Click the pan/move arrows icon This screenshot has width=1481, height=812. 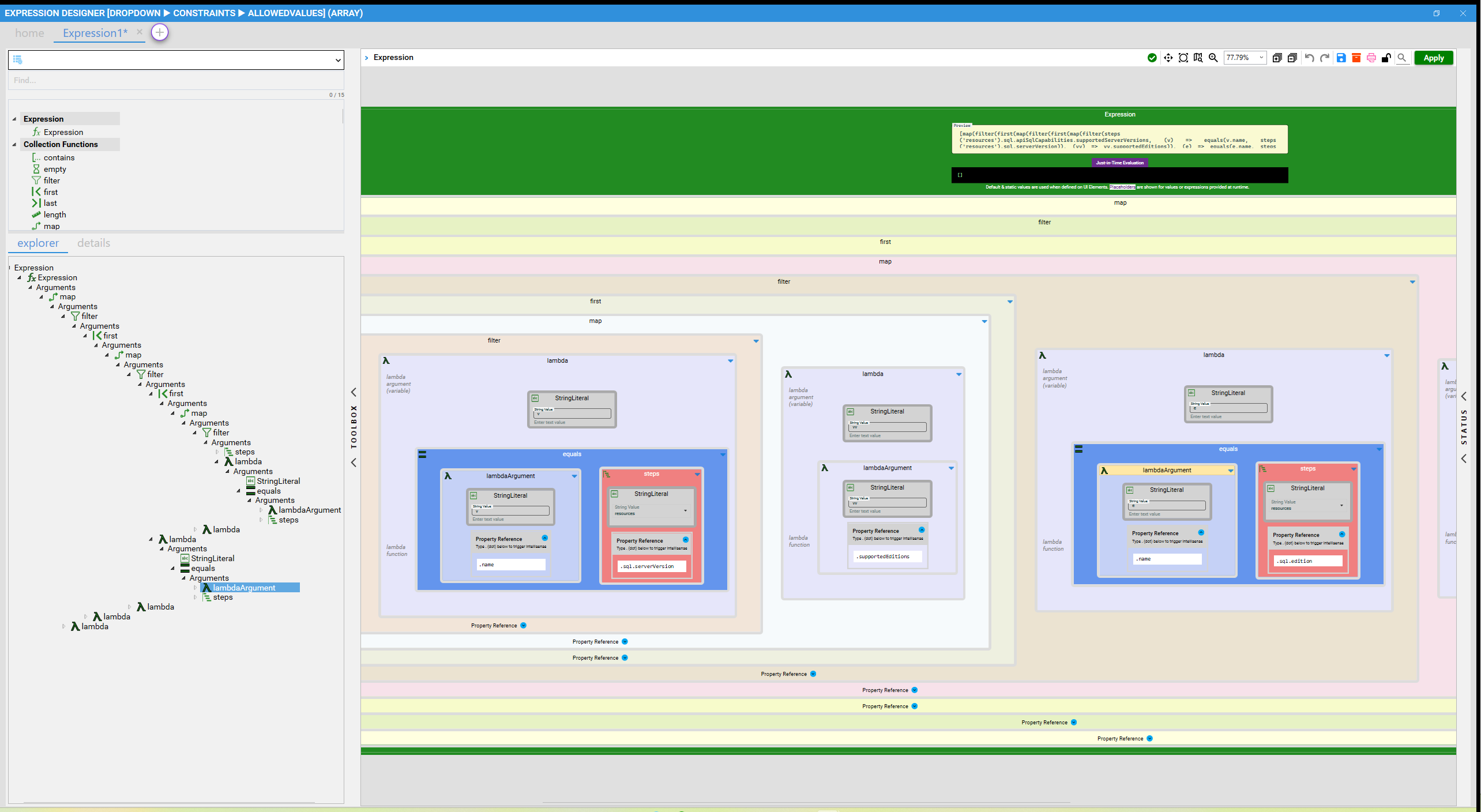pos(1168,58)
